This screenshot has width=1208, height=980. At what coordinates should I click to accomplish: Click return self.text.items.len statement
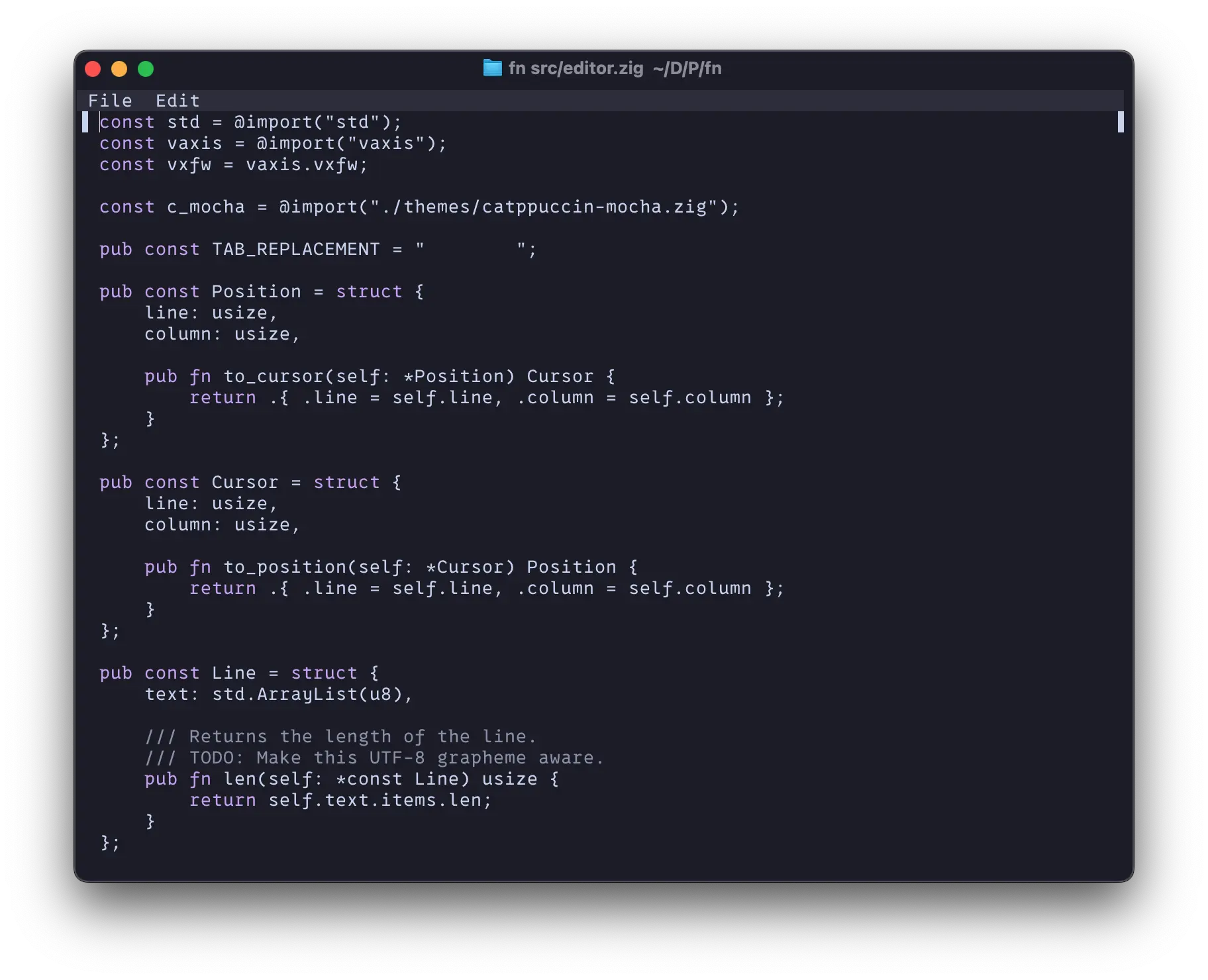coord(340,800)
